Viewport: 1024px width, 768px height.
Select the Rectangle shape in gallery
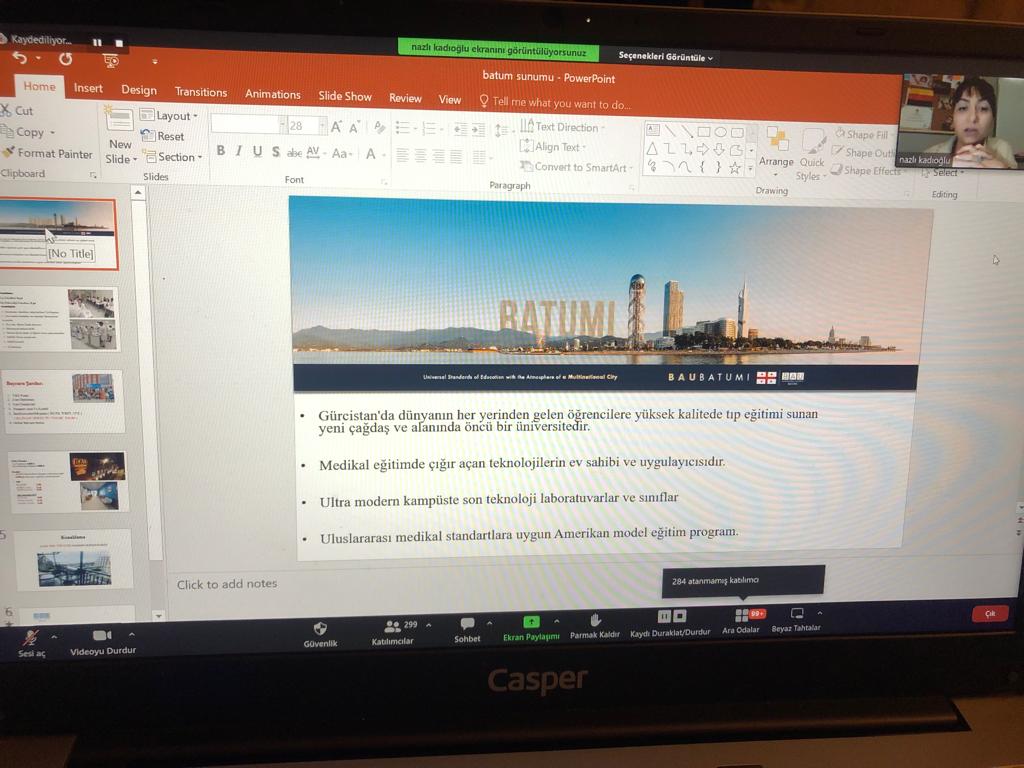[x=704, y=132]
